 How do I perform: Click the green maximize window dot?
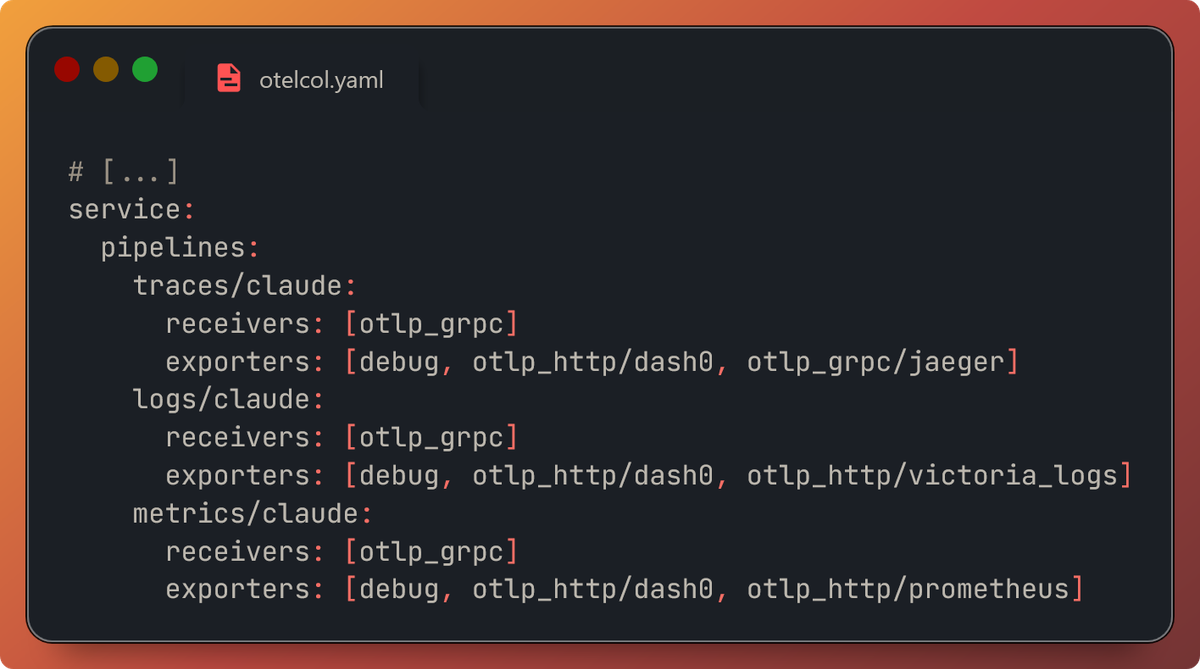tap(145, 69)
